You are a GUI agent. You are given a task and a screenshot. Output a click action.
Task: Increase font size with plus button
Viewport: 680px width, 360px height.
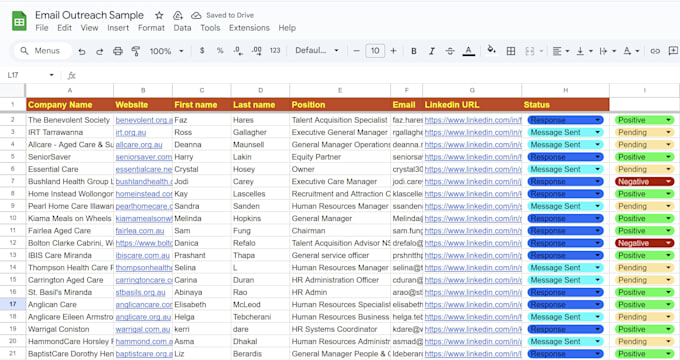pos(393,51)
